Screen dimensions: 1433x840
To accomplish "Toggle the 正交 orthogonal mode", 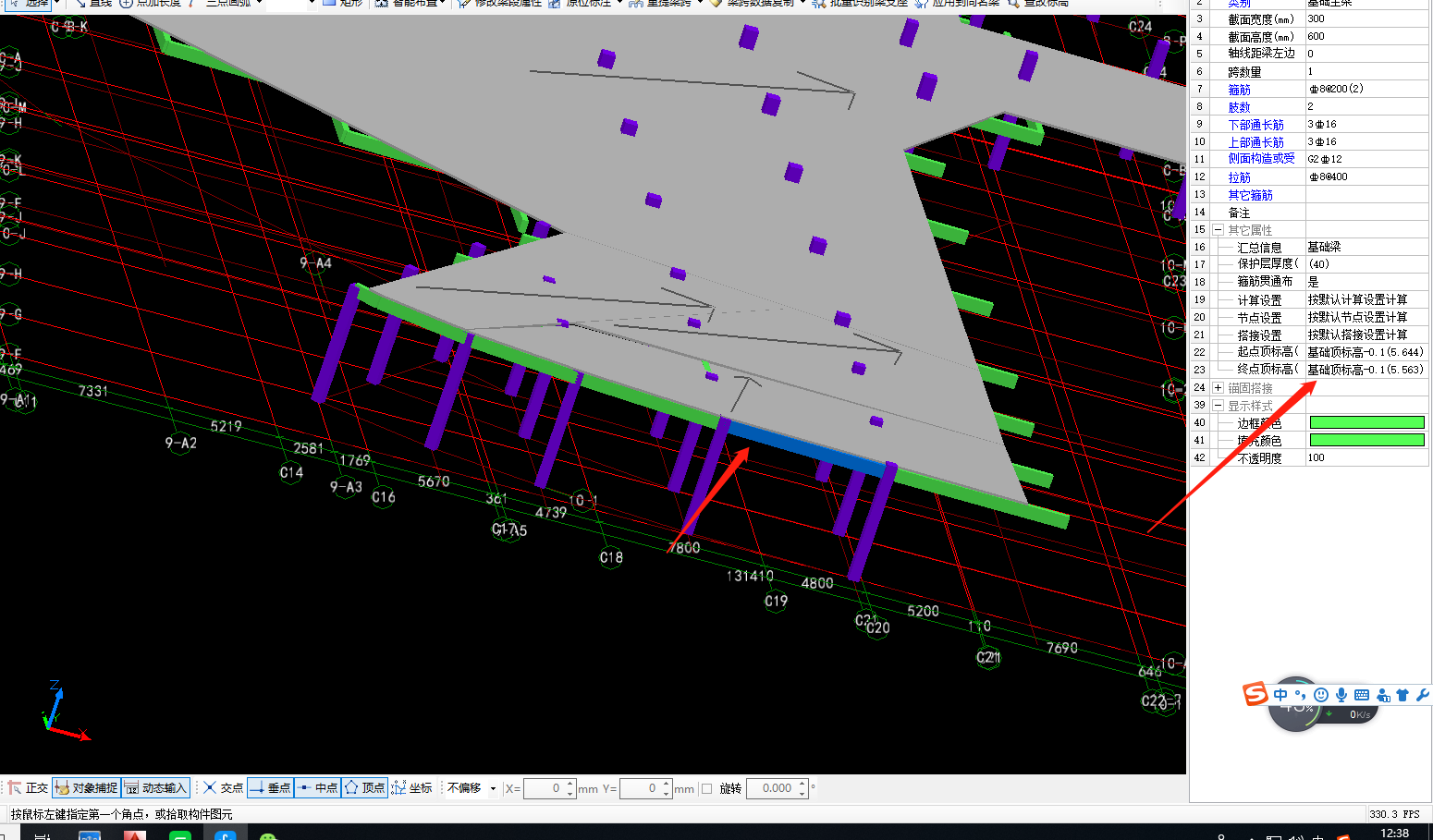I will point(28,788).
